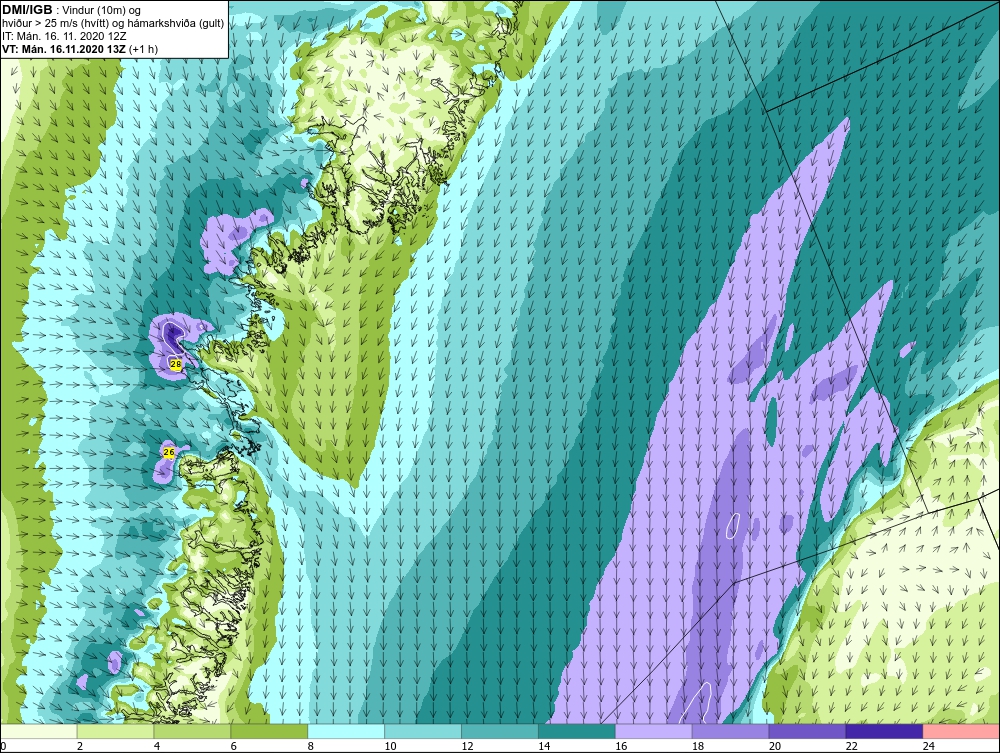The image size is (1000, 753).
Task: Click the legend scale number 16
Action: [621, 746]
